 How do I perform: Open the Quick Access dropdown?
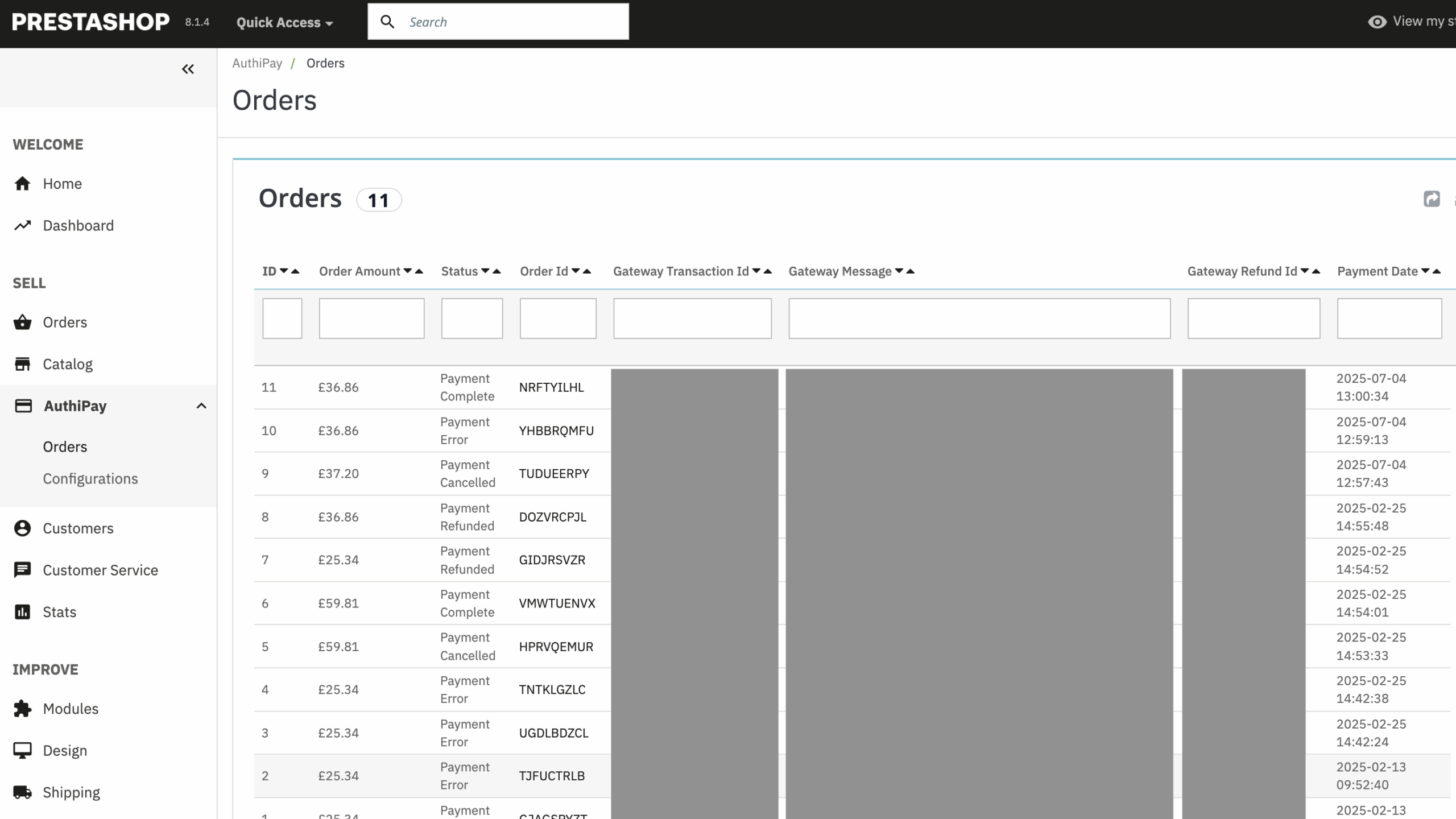coord(284,23)
